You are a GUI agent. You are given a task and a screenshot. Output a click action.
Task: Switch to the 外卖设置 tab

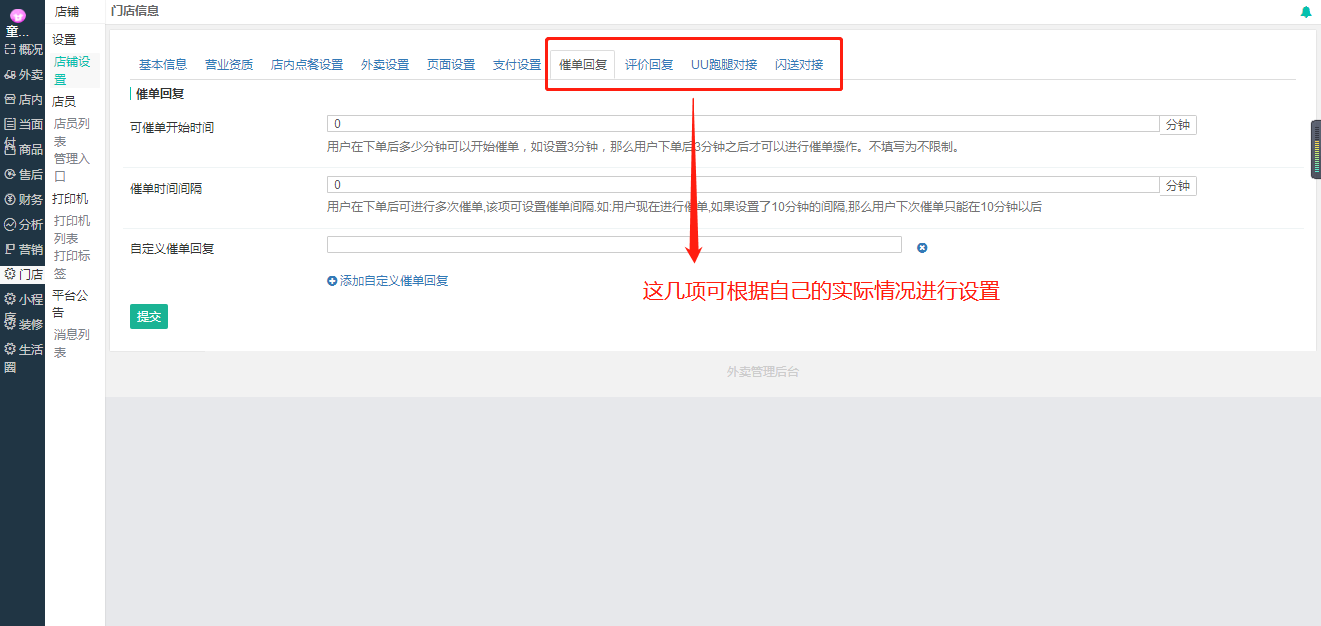[x=385, y=65]
